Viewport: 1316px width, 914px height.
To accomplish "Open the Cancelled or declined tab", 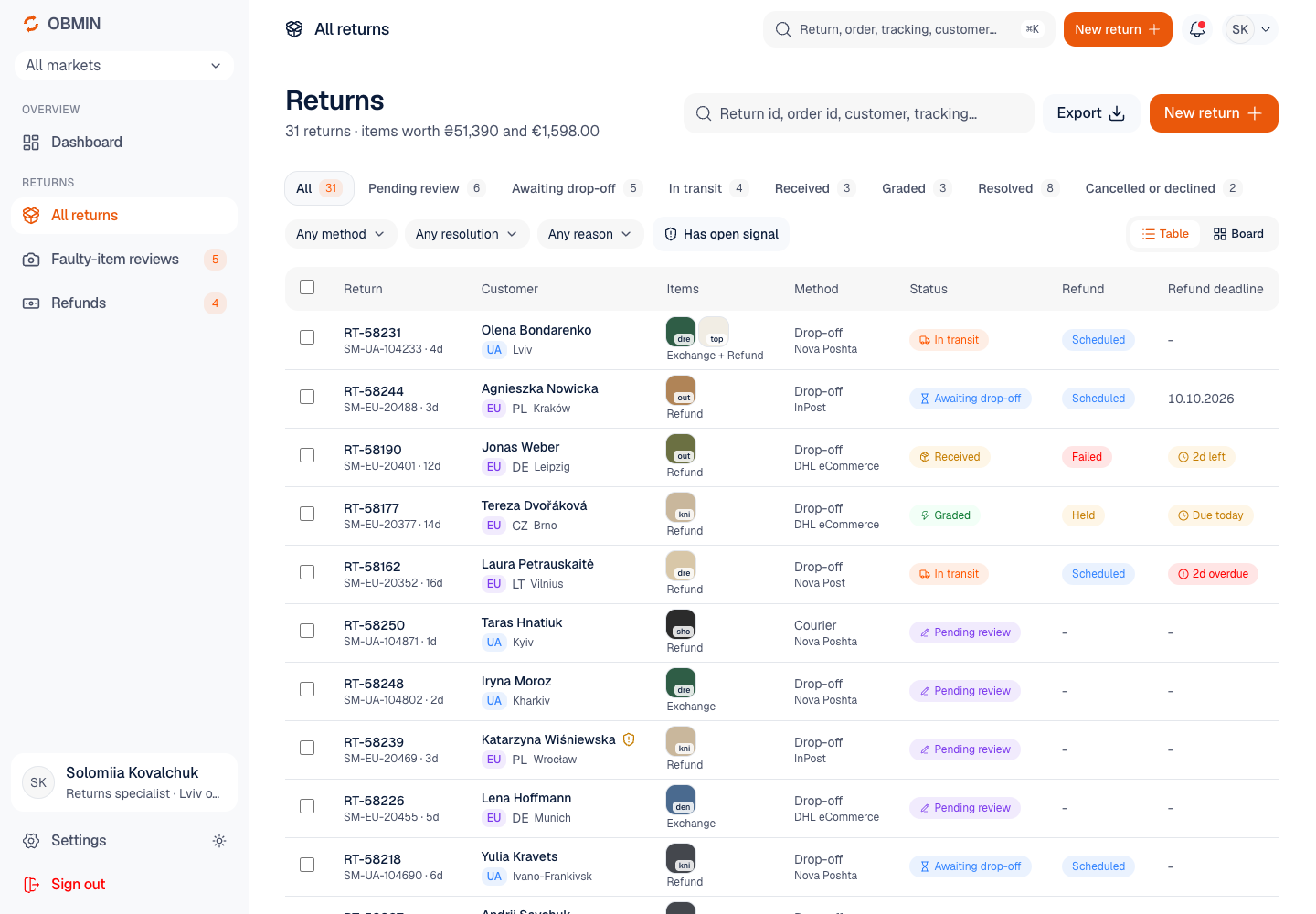I will click(1163, 188).
